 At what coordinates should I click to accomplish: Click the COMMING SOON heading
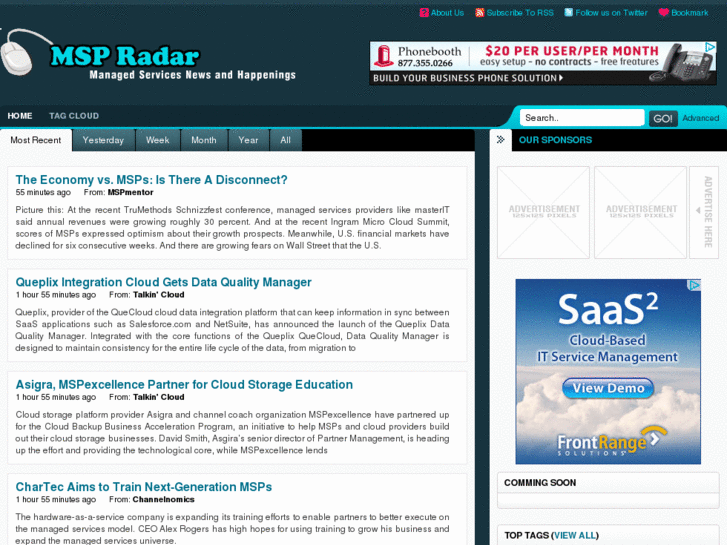click(x=540, y=483)
